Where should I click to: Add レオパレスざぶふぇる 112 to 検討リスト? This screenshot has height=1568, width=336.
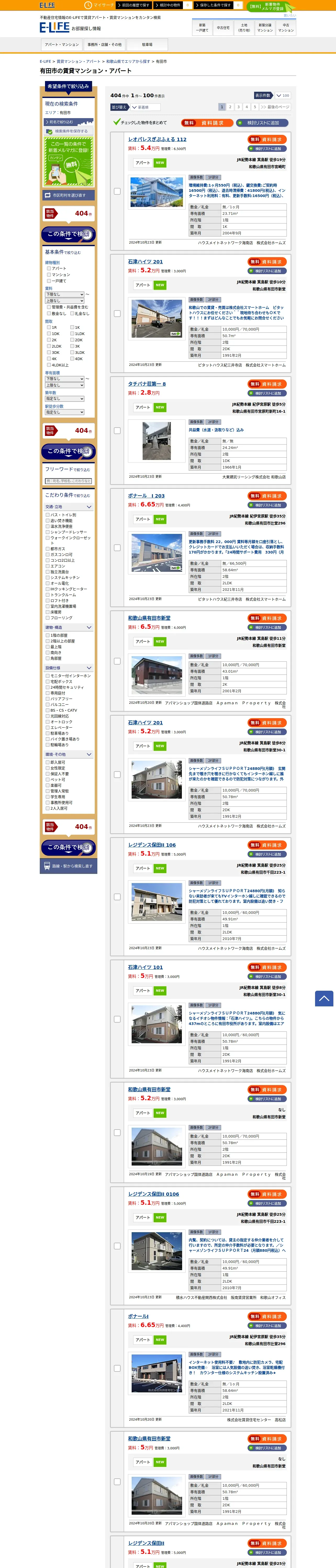[x=267, y=148]
